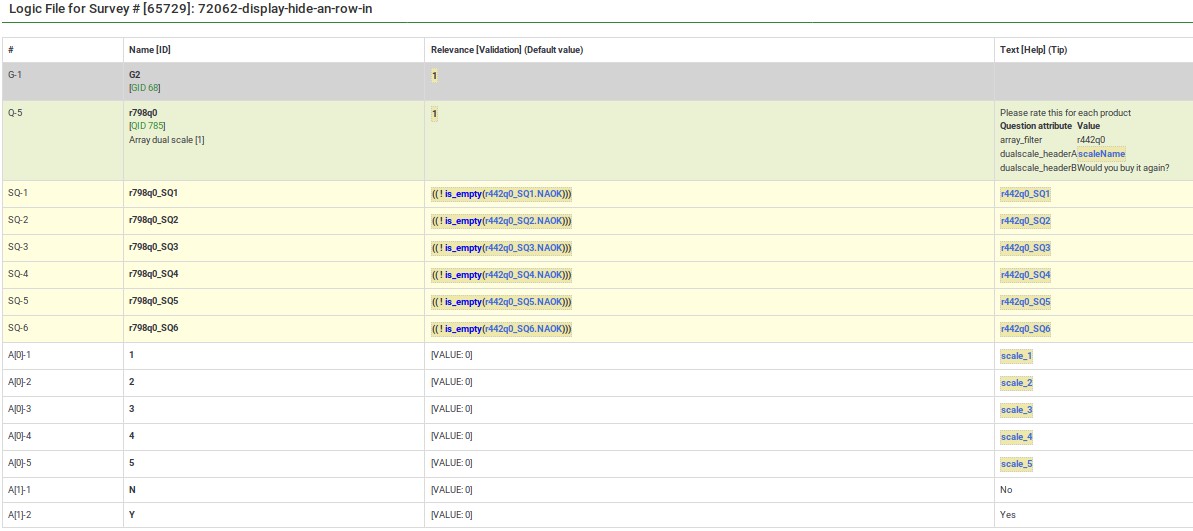Click the scaleName header attribute value
The width and height of the screenshot is (1193, 531).
1101,154
